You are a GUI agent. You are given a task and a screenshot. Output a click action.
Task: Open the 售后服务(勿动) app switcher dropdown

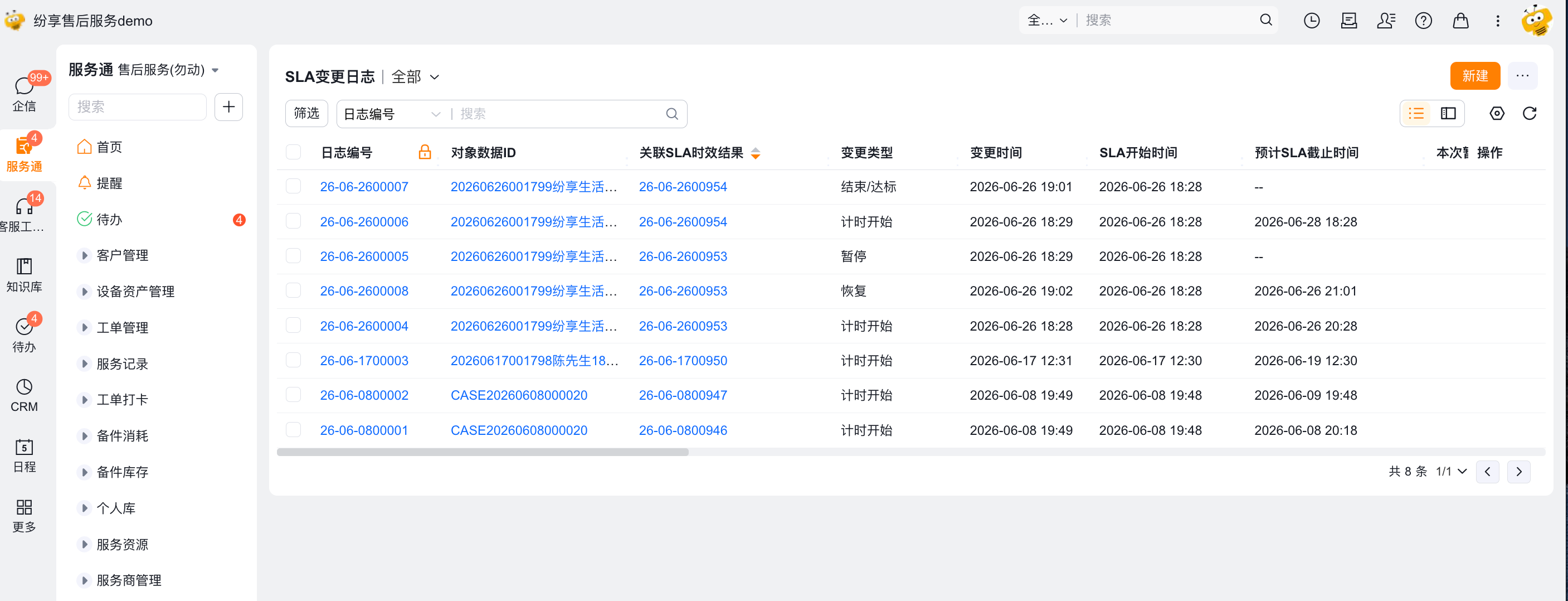tap(168, 70)
